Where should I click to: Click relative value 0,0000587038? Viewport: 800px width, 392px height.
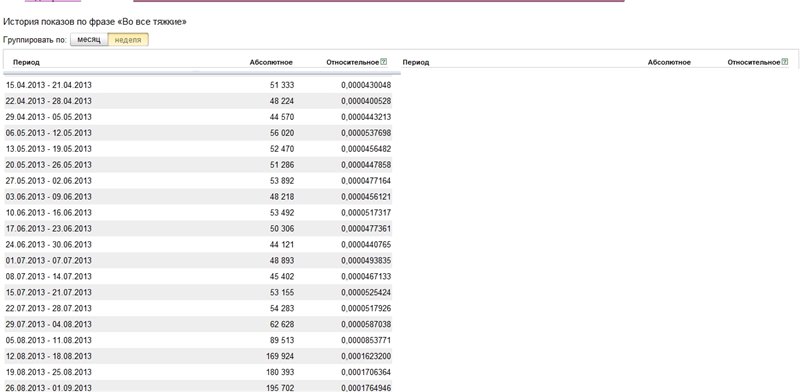pyautogui.click(x=366, y=324)
